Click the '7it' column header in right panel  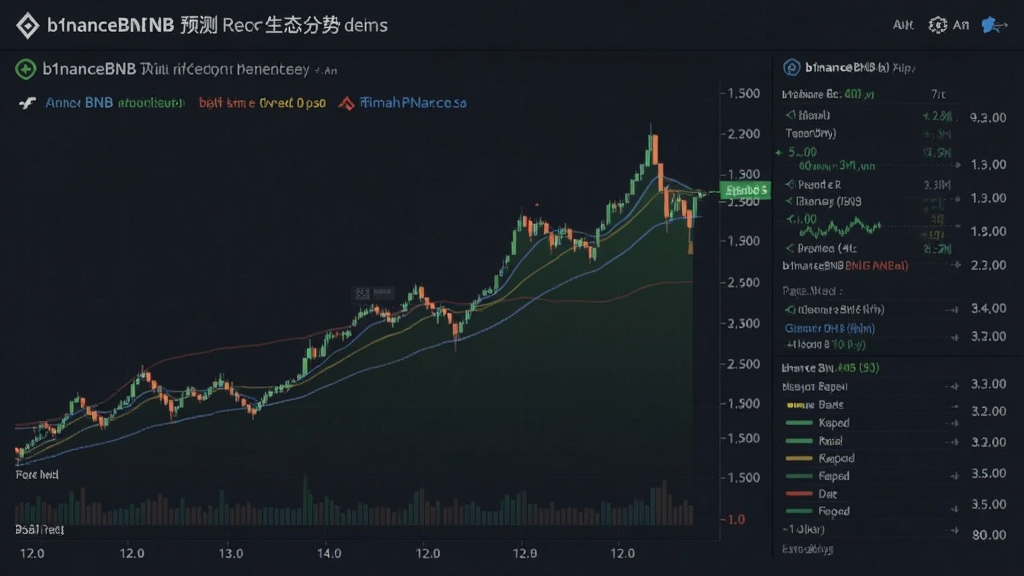point(938,95)
